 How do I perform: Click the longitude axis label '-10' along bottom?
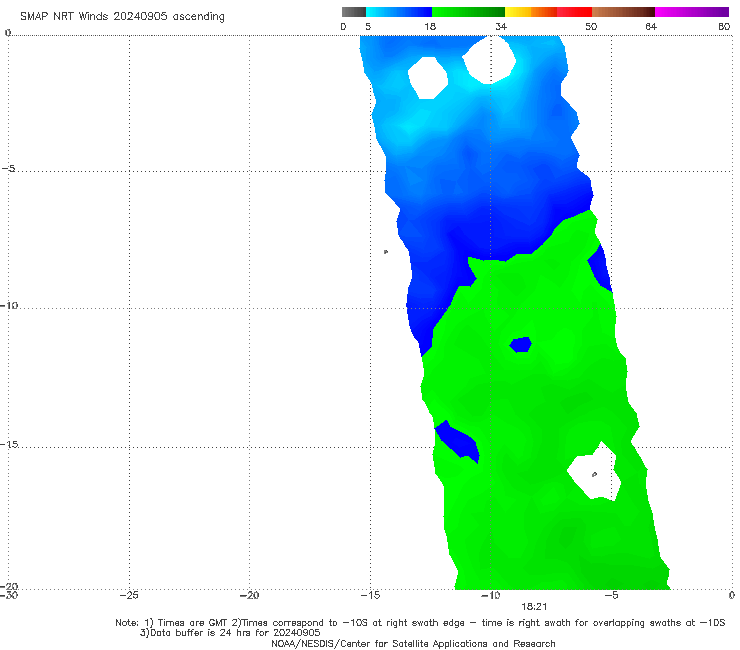[x=490, y=595]
